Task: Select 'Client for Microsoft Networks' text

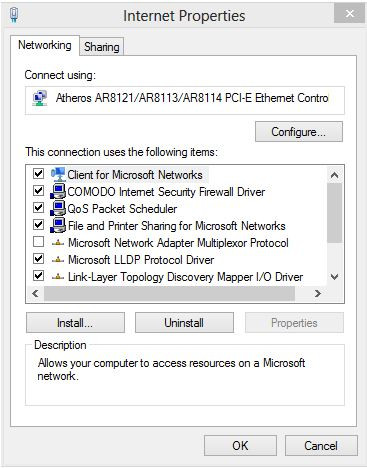Action: [x=135, y=175]
